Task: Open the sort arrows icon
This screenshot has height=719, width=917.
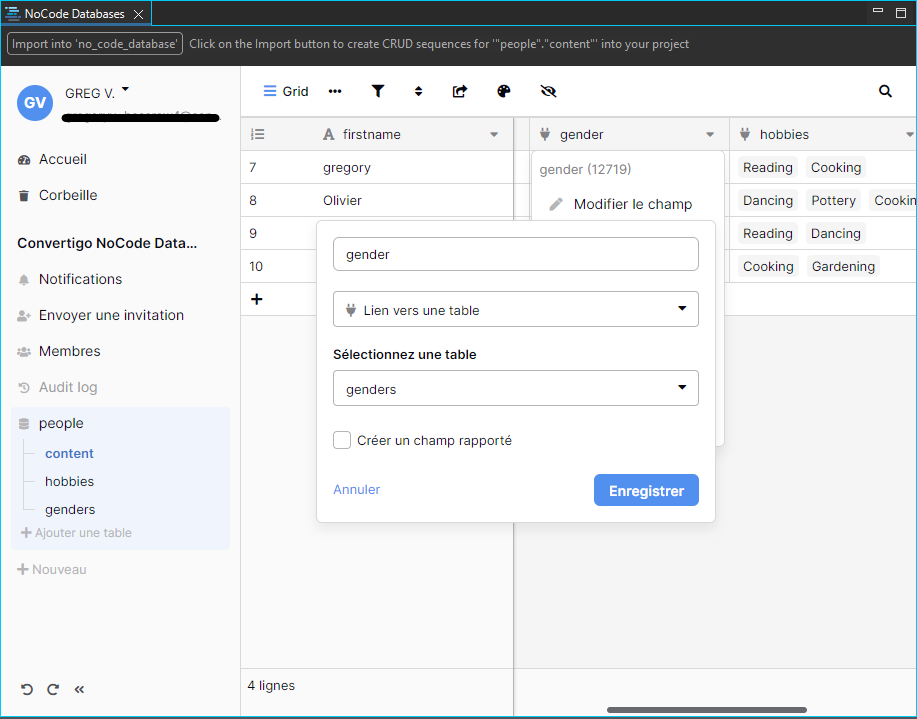Action: click(418, 91)
